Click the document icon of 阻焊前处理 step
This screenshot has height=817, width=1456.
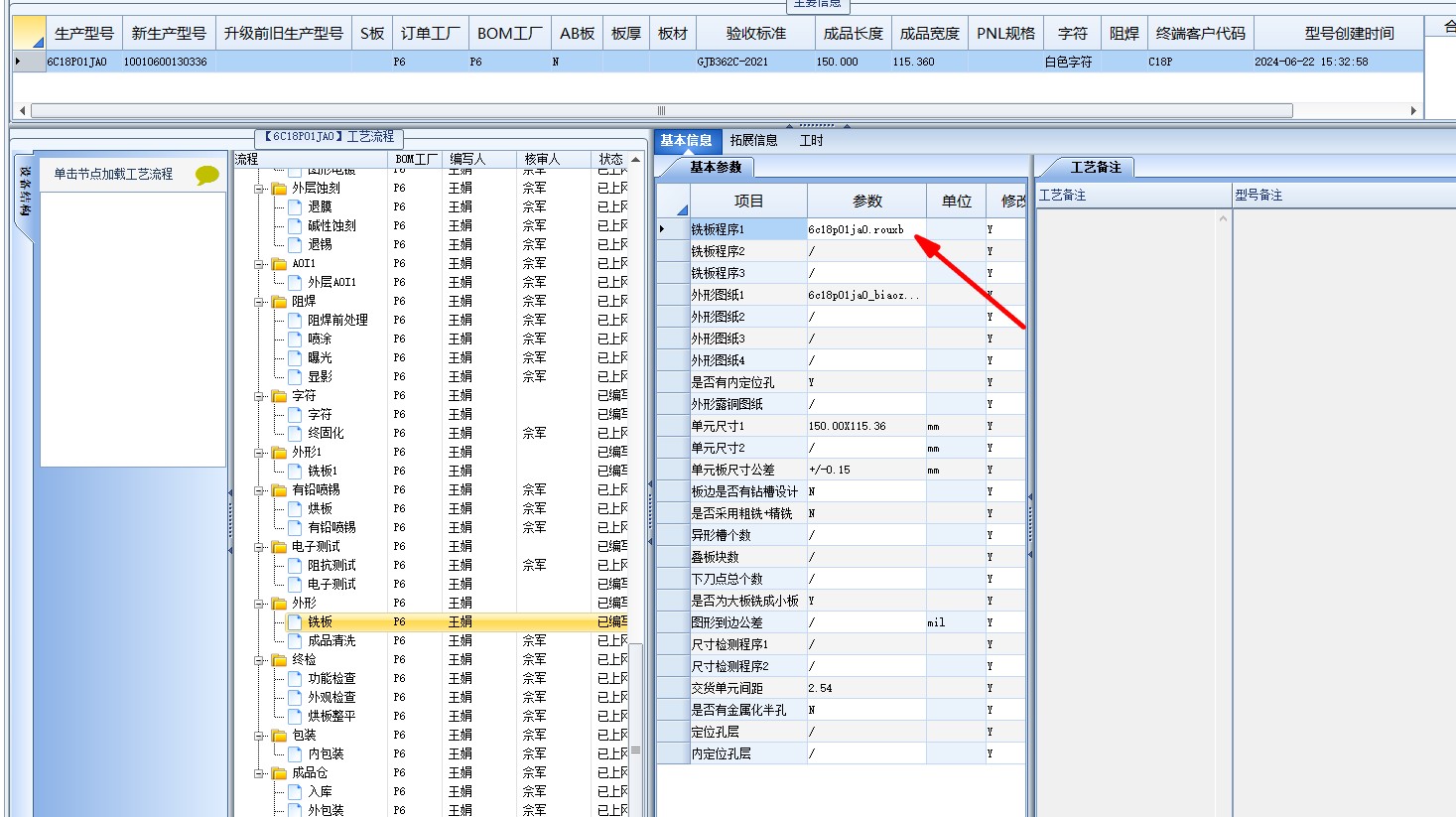[295, 320]
